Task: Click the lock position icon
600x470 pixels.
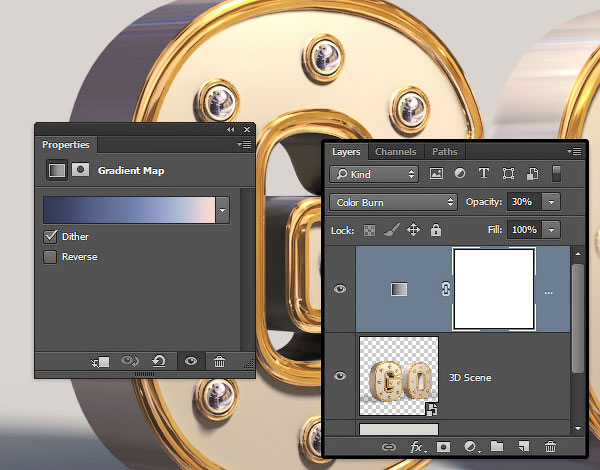Action: pos(413,230)
